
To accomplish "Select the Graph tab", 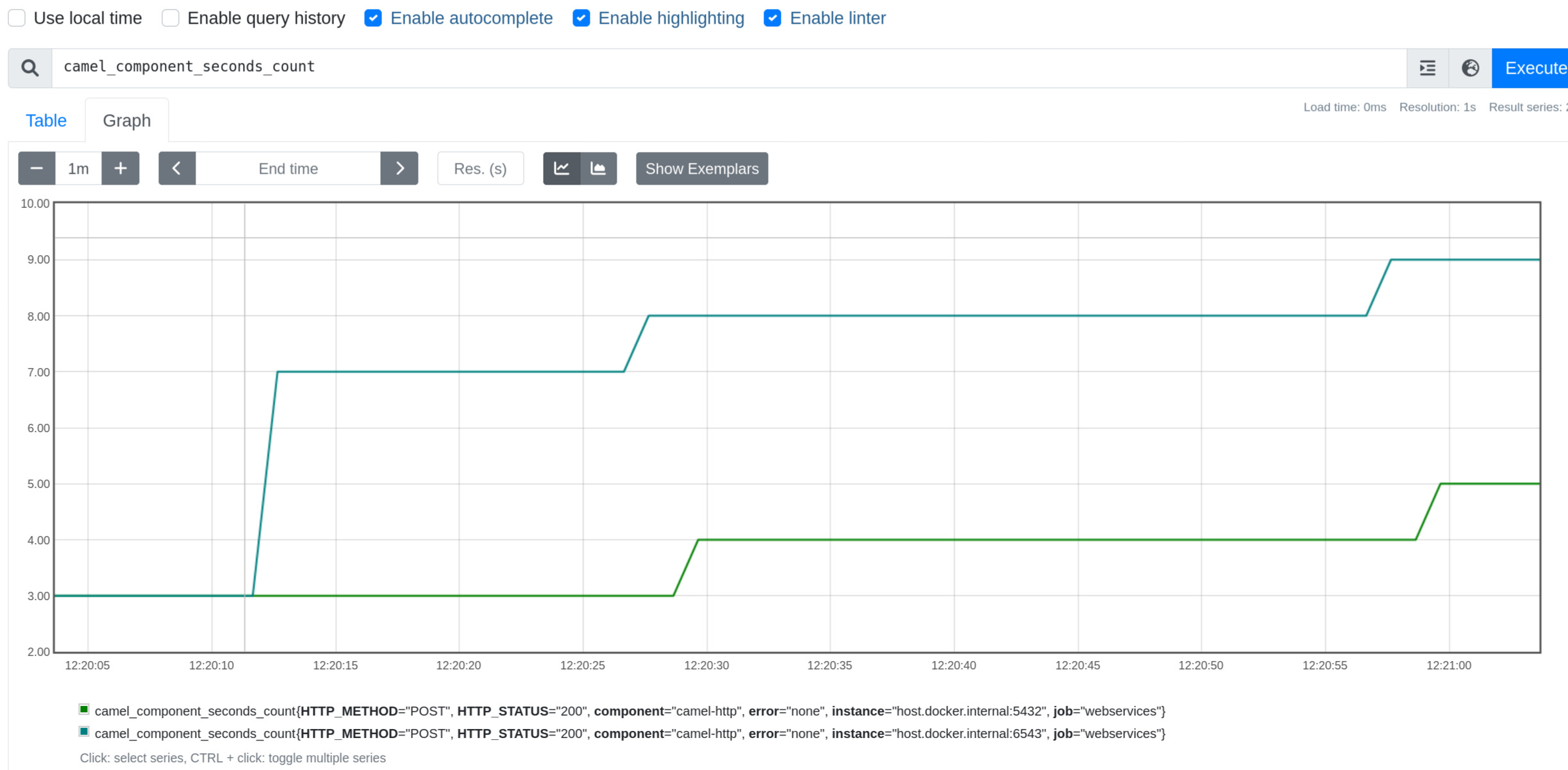I will pos(126,120).
